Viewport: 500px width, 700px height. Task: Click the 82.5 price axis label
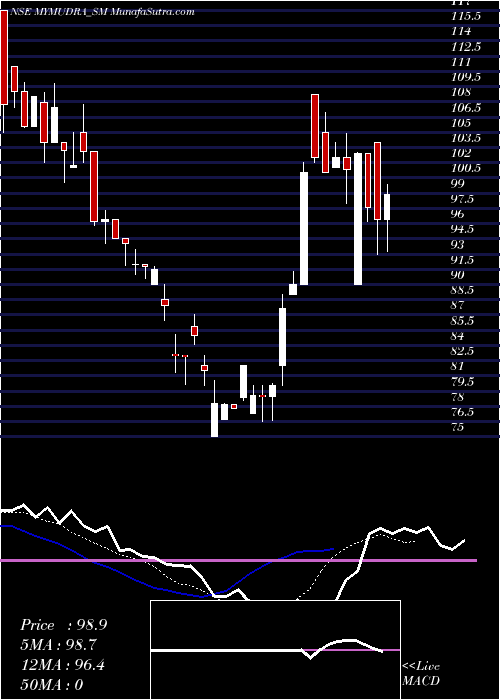(x=463, y=351)
